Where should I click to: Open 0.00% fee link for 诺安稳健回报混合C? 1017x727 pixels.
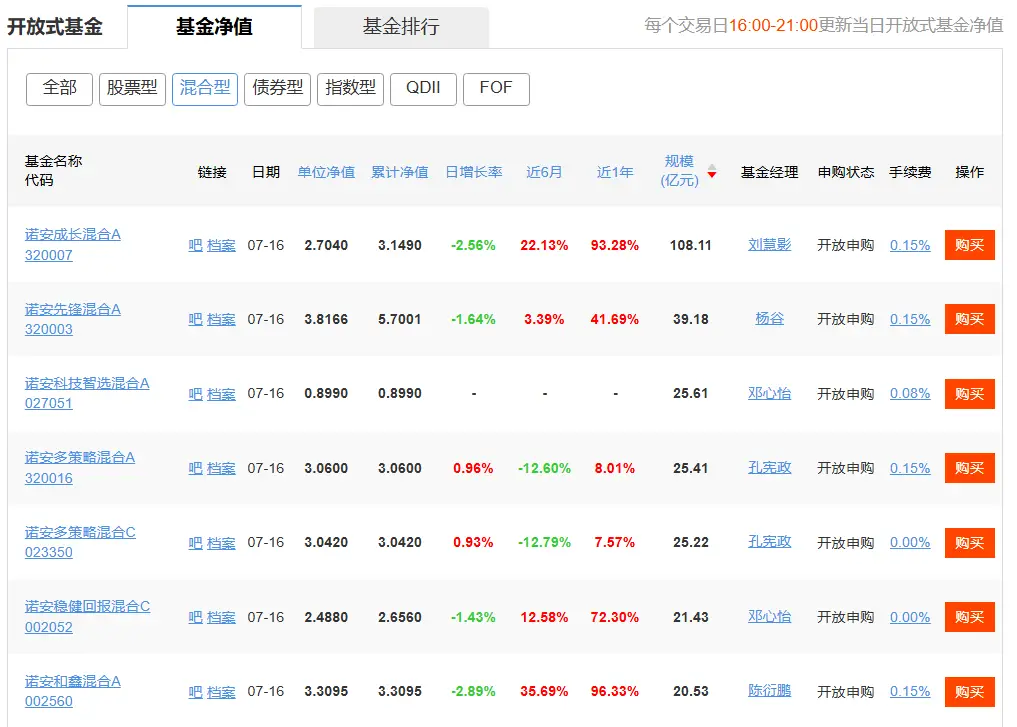[x=909, y=617]
